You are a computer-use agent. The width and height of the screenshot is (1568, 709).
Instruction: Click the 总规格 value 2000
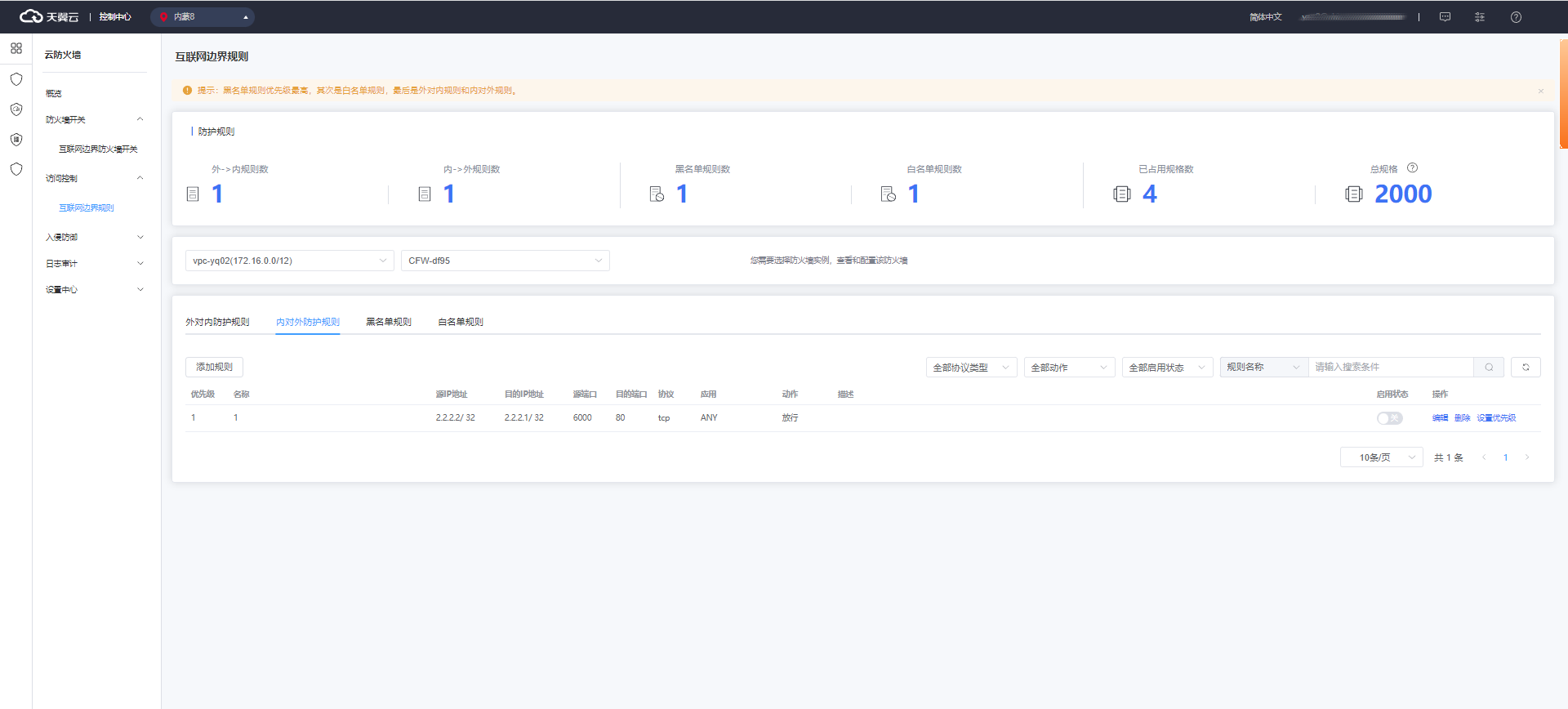[1403, 194]
